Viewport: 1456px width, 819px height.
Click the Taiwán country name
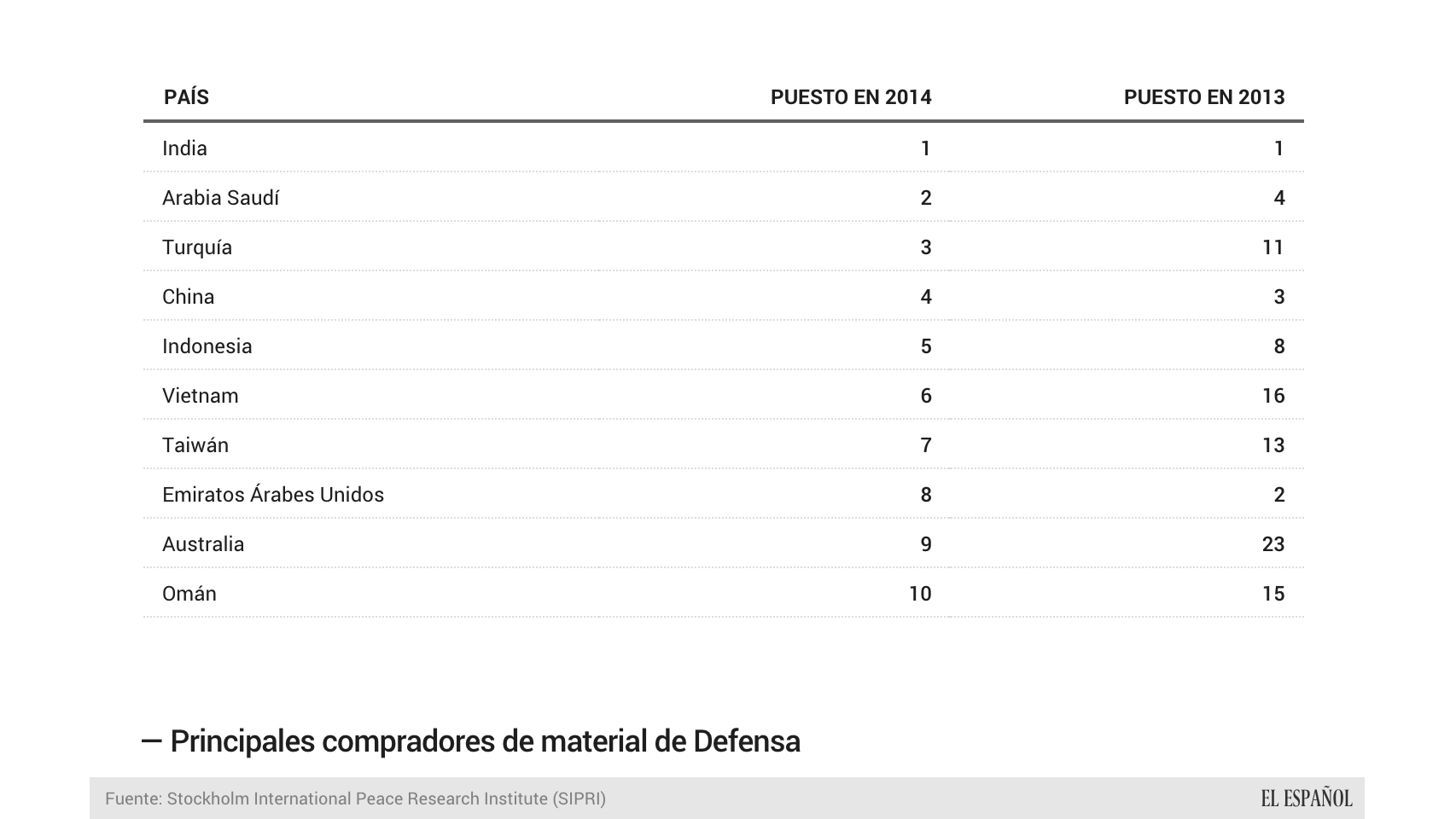point(195,445)
